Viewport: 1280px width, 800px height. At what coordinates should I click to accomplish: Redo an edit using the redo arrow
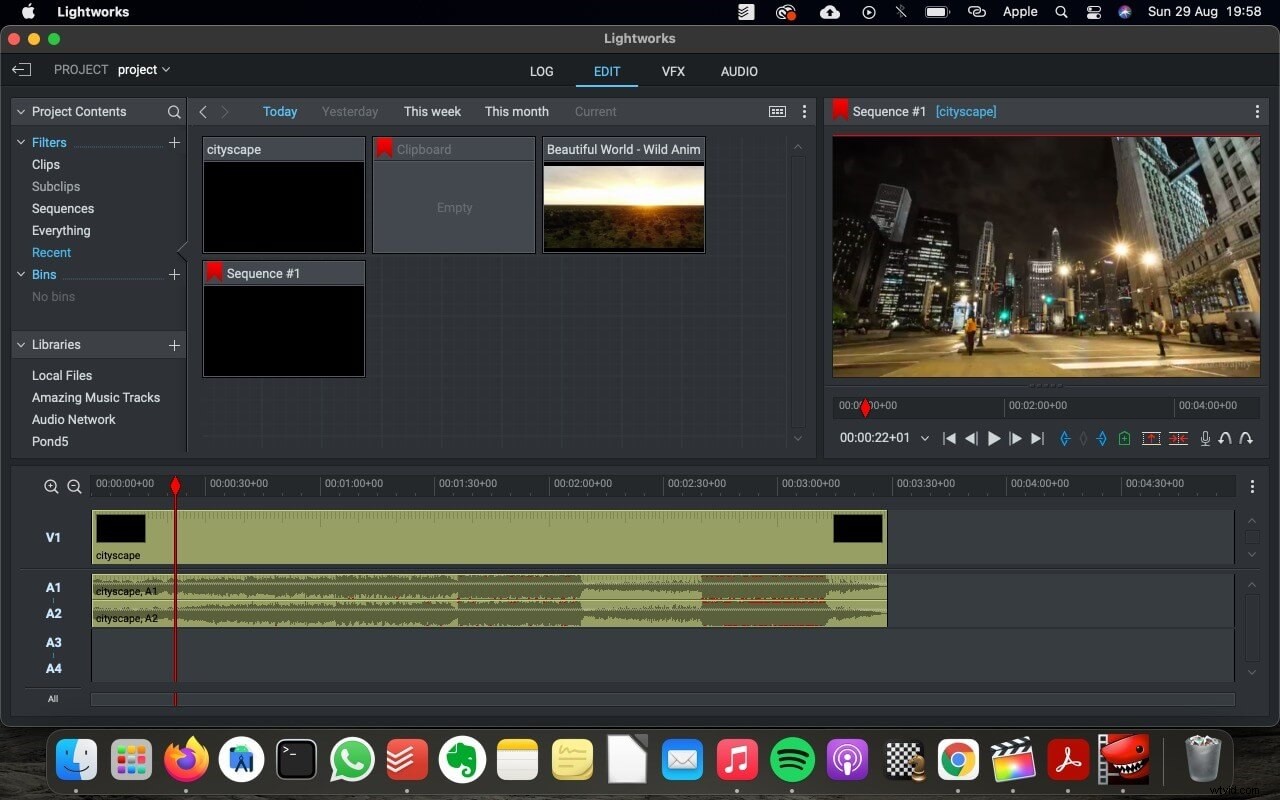(x=1246, y=438)
